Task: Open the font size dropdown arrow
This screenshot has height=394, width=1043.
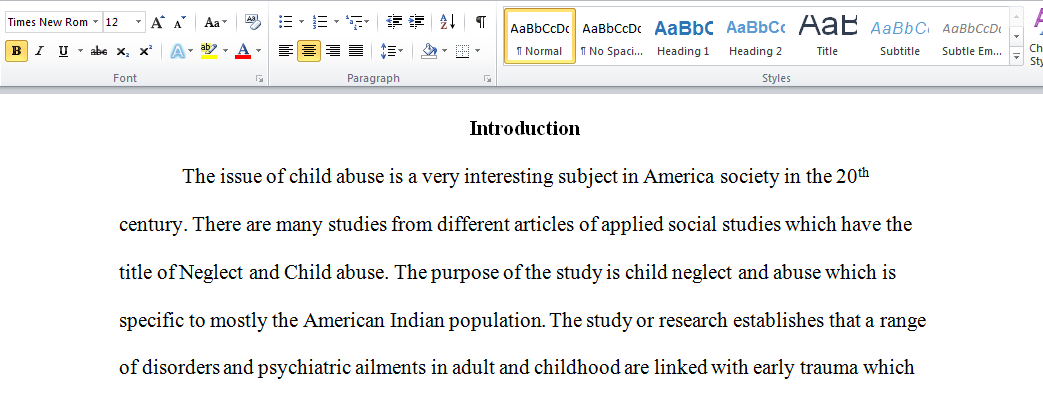Action: pyautogui.click(x=138, y=23)
